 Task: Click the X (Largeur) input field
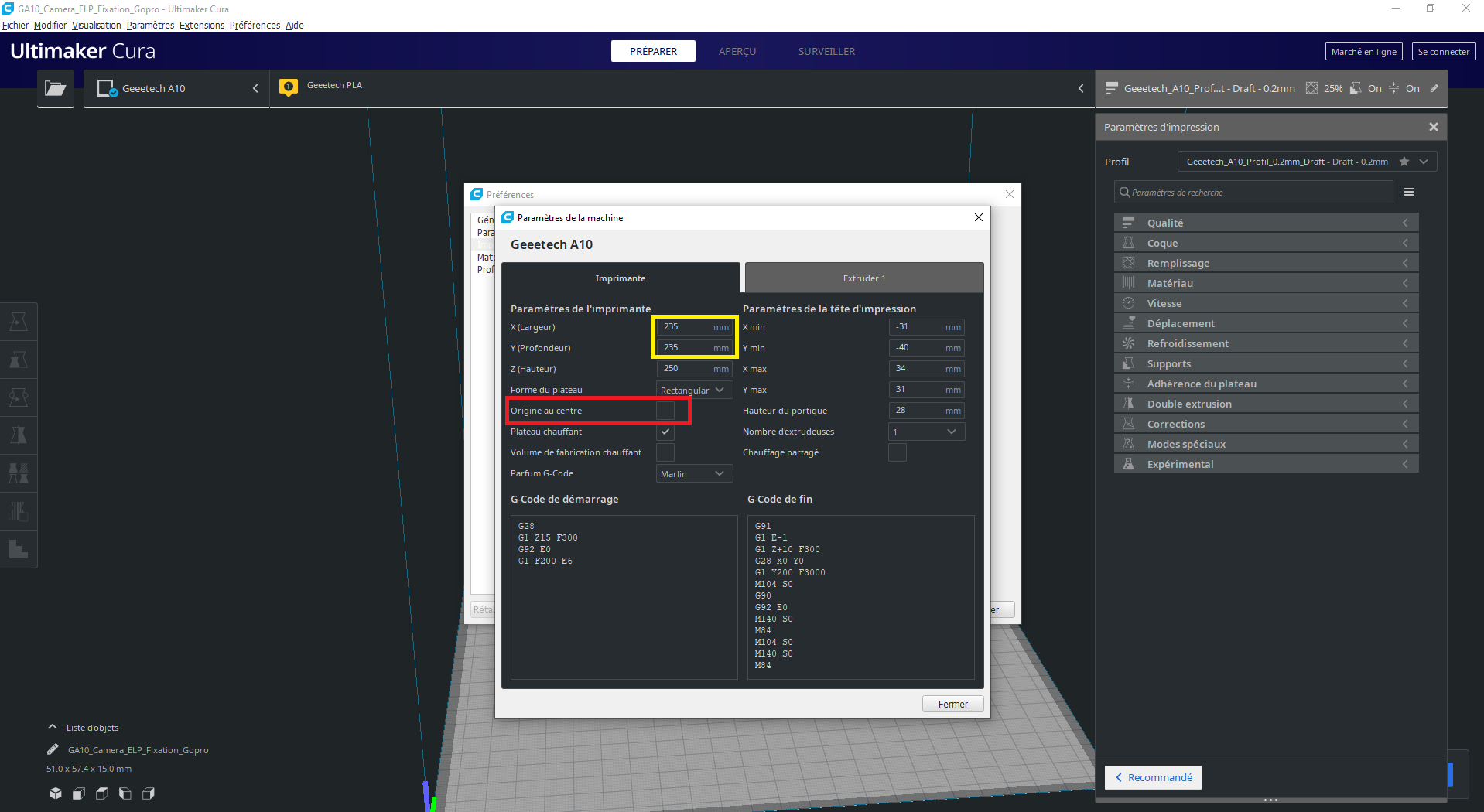pos(694,327)
